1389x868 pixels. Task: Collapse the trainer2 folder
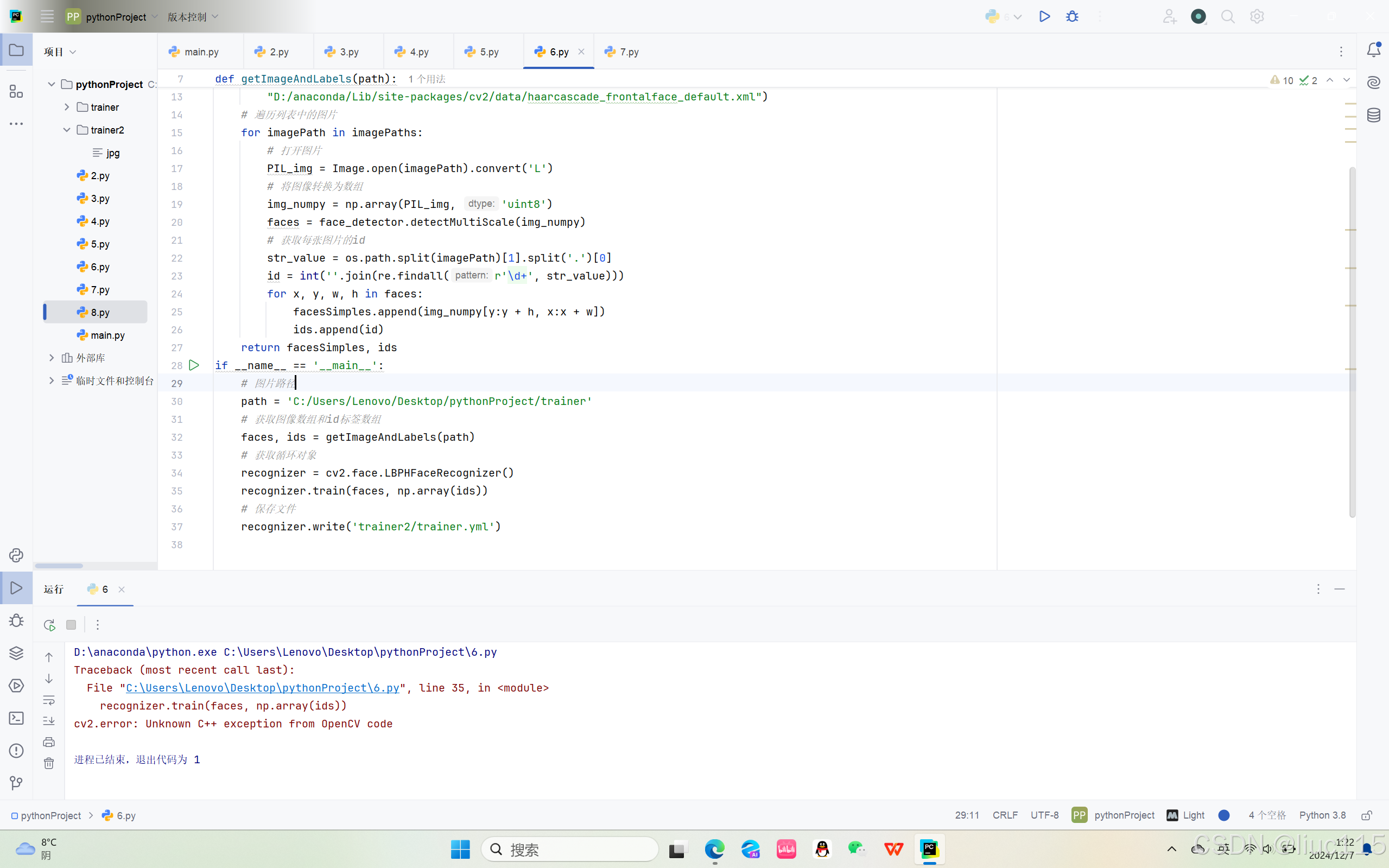67,130
